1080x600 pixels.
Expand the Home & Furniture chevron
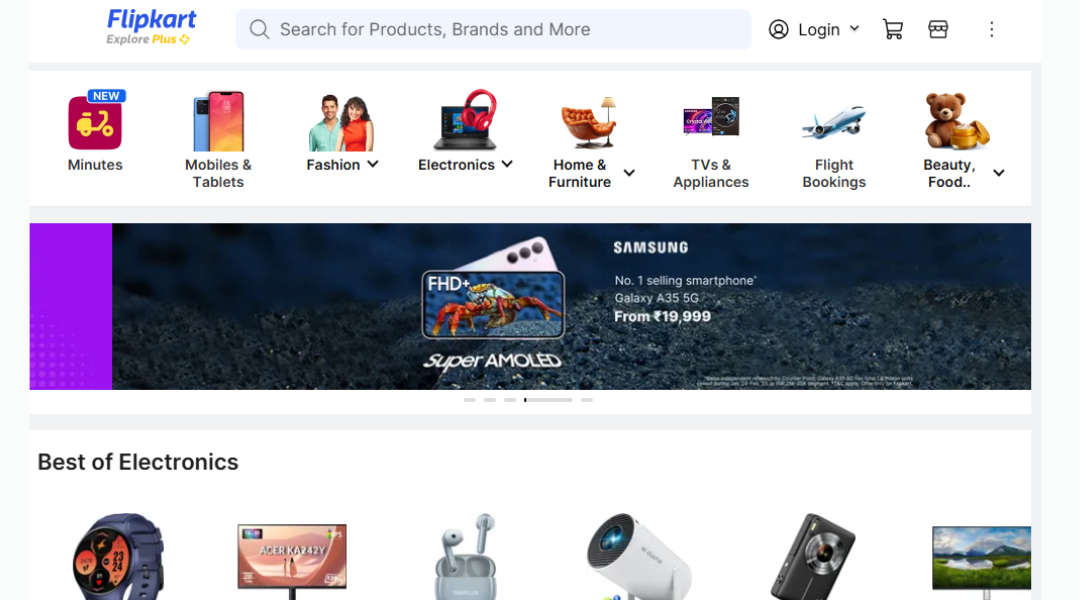coord(629,173)
